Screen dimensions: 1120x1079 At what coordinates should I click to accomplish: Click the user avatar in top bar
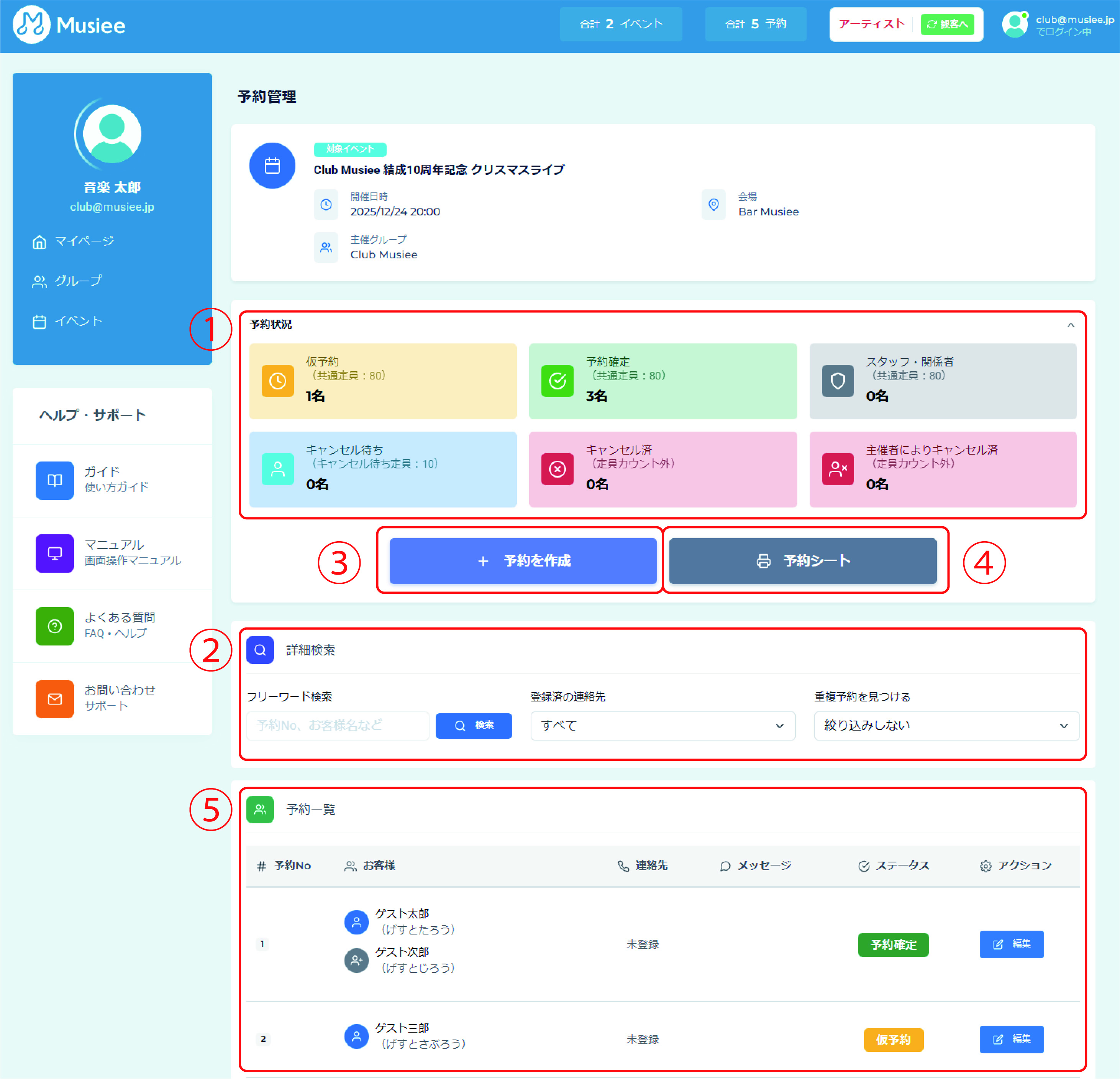pos(1014,25)
